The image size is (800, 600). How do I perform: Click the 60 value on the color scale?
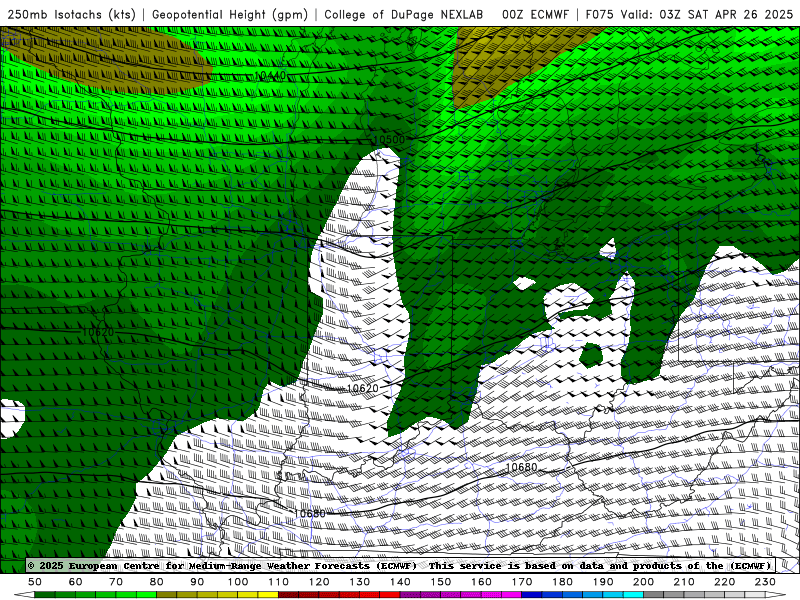coord(75,582)
